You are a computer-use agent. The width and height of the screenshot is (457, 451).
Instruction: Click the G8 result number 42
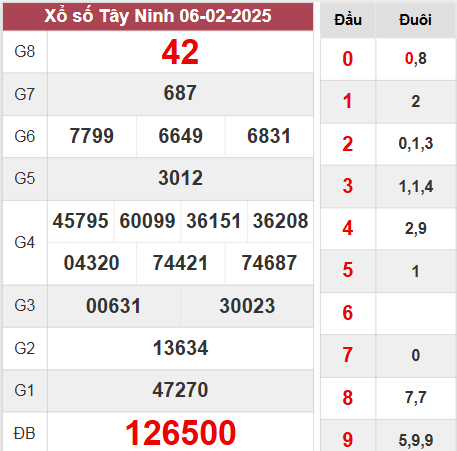[x=180, y=52]
